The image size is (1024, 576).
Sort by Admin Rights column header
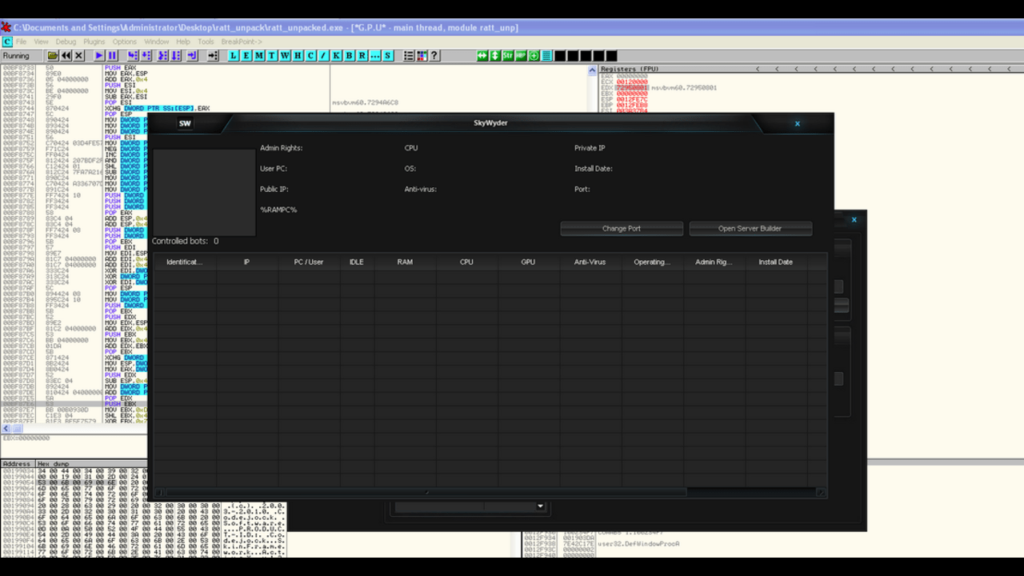click(x=714, y=262)
